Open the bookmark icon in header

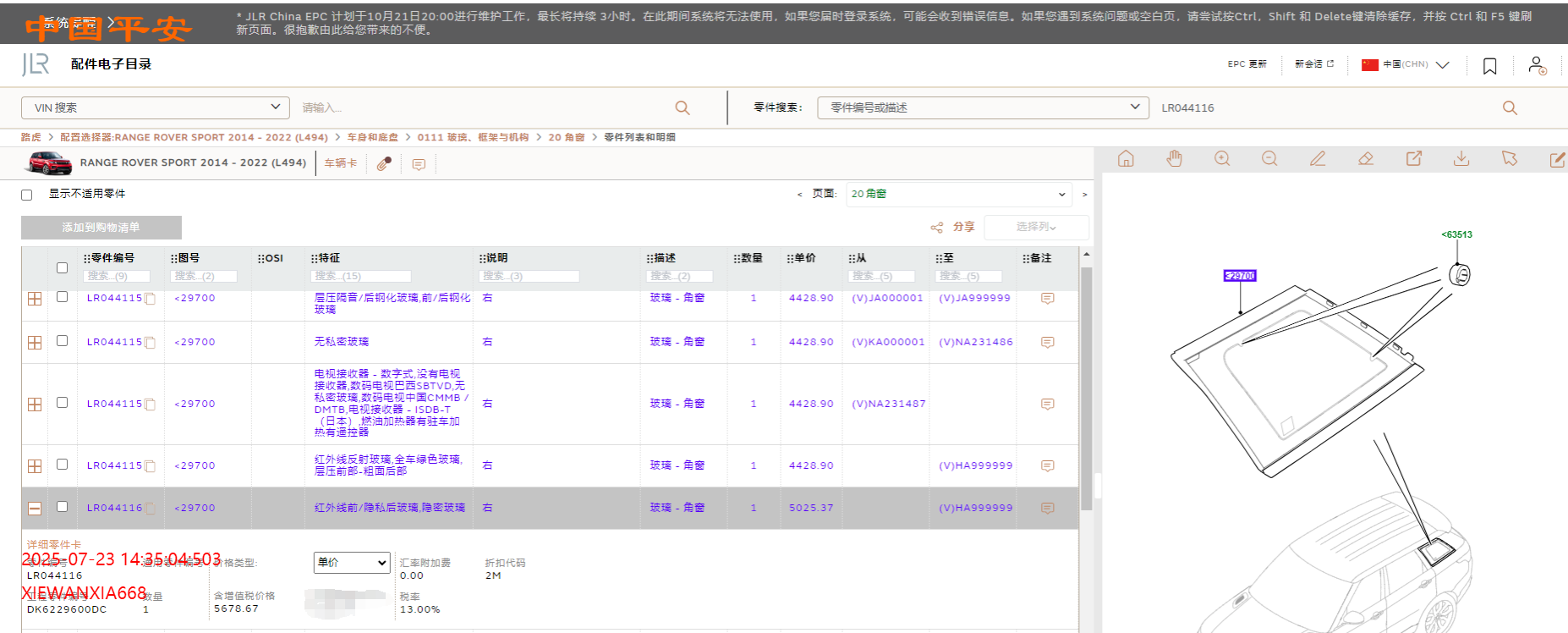(x=1490, y=66)
